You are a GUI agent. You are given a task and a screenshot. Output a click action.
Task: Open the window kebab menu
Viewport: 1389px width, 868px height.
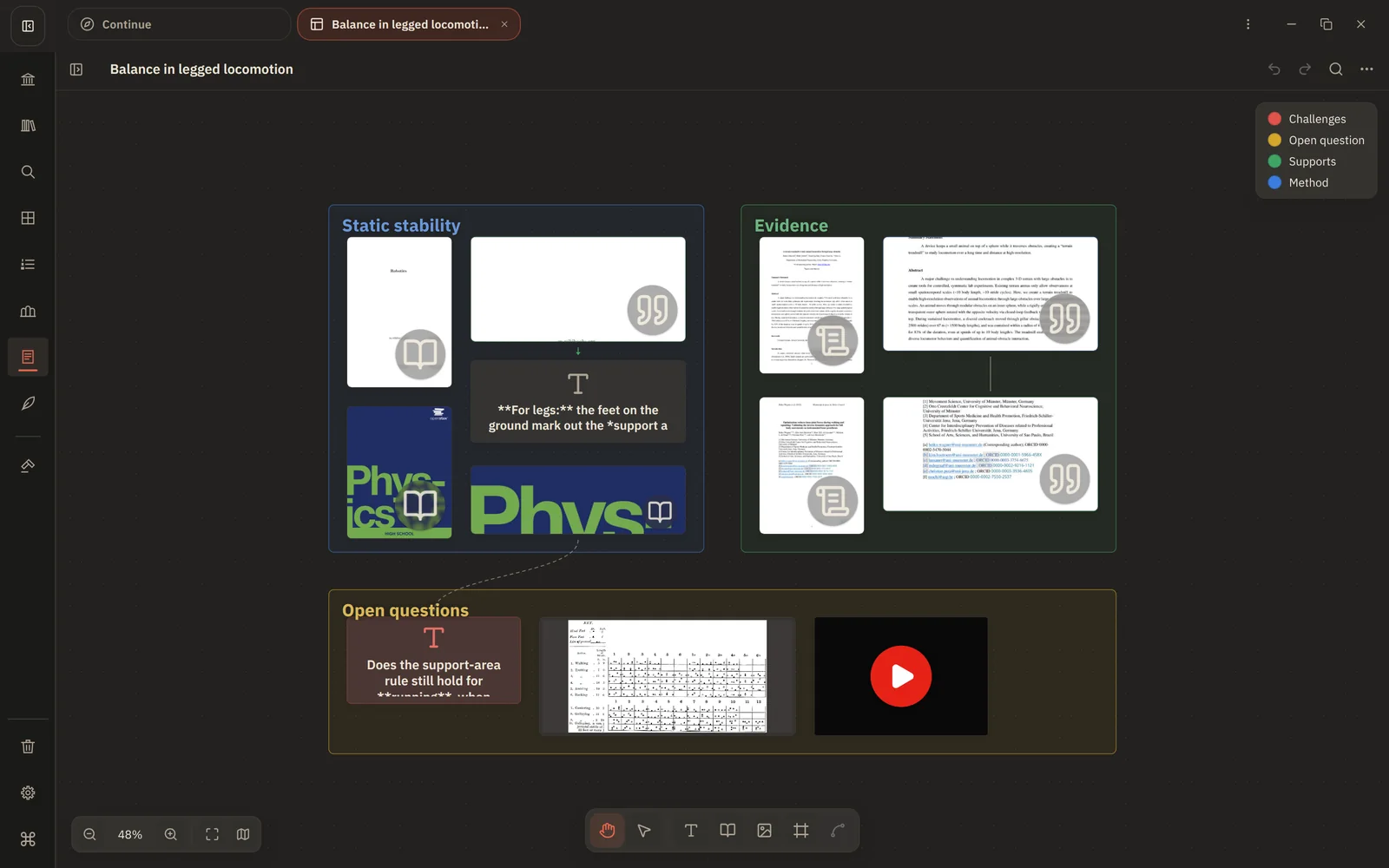[1248, 24]
